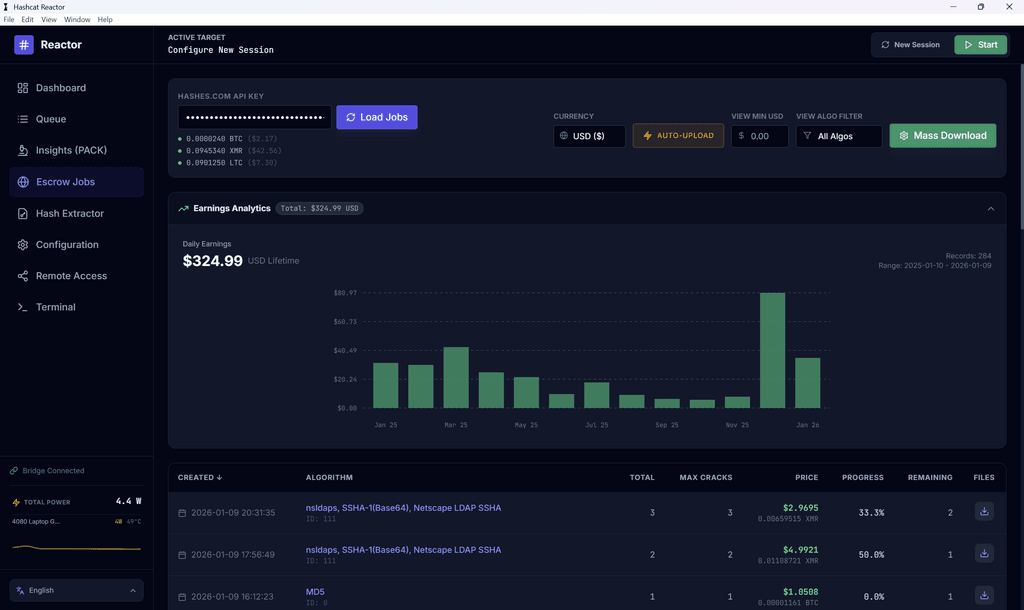Click the View Min USD input field
Viewport: 1024px width, 610px height.
[x=765, y=136]
